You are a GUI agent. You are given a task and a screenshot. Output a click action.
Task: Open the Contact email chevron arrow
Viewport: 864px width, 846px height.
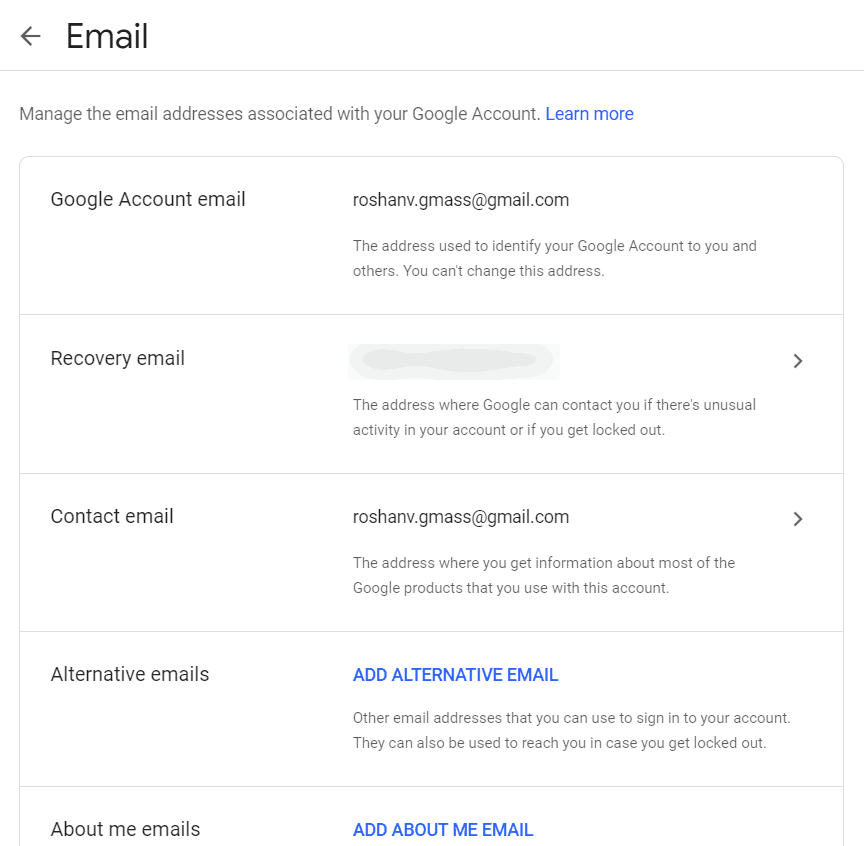pos(797,519)
